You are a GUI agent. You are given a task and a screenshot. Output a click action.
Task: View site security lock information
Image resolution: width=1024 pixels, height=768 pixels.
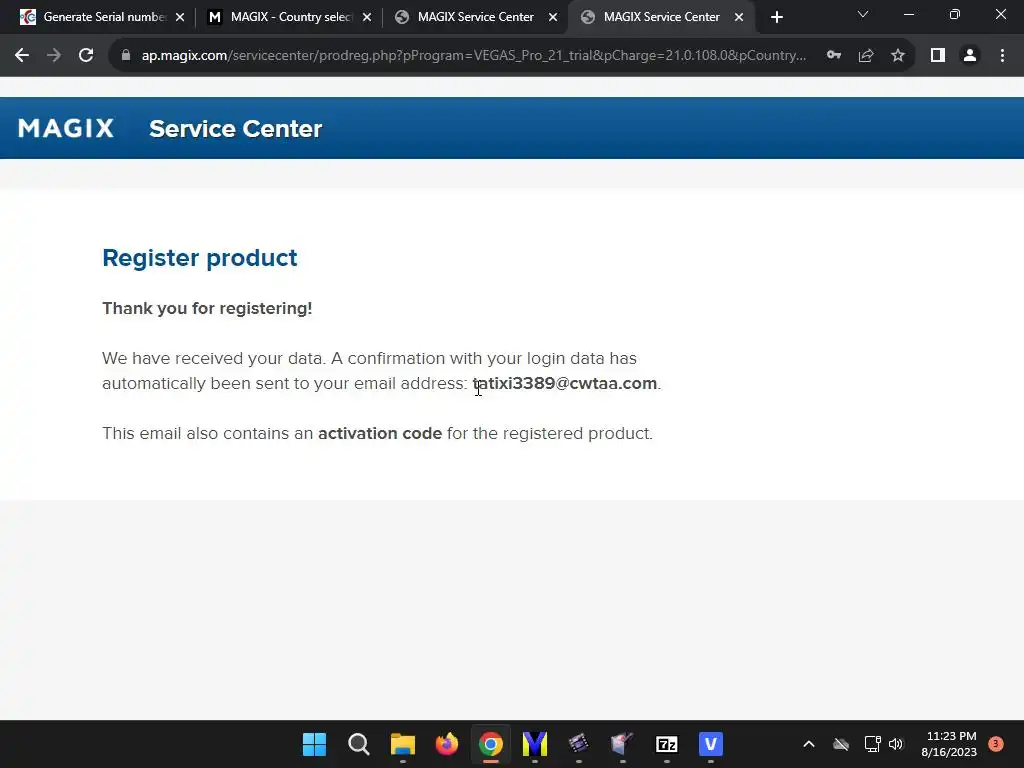[x=126, y=56]
